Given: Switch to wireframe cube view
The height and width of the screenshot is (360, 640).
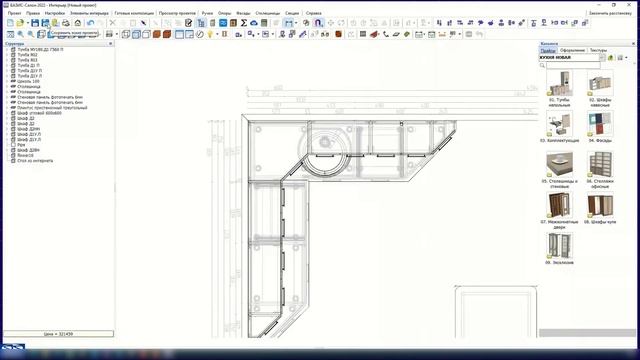Looking at the screenshot, I should click(126, 35).
